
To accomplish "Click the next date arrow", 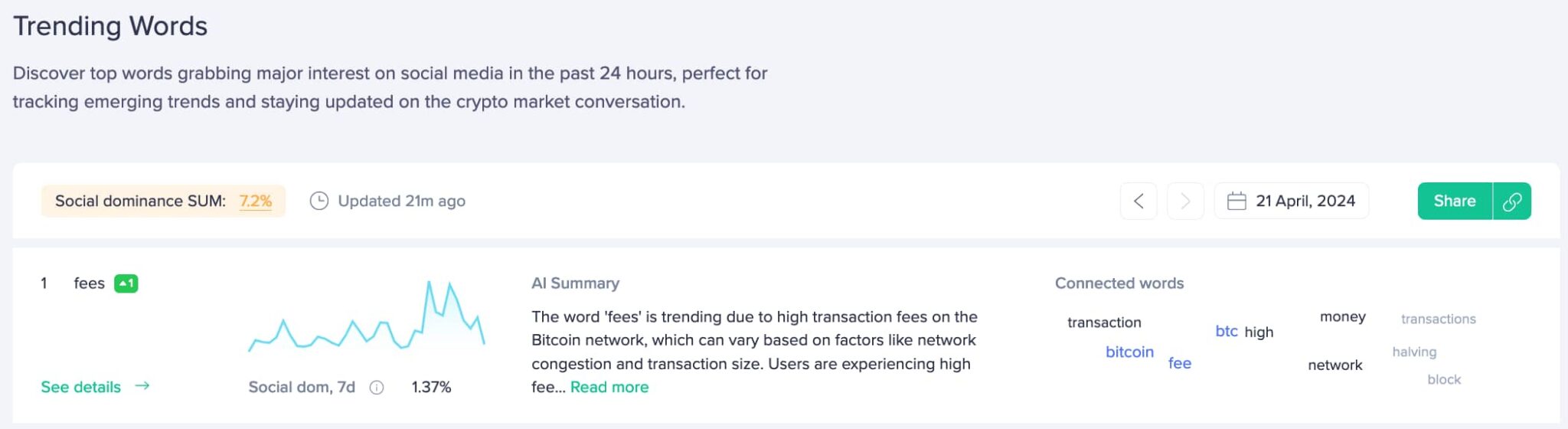I will [1185, 201].
